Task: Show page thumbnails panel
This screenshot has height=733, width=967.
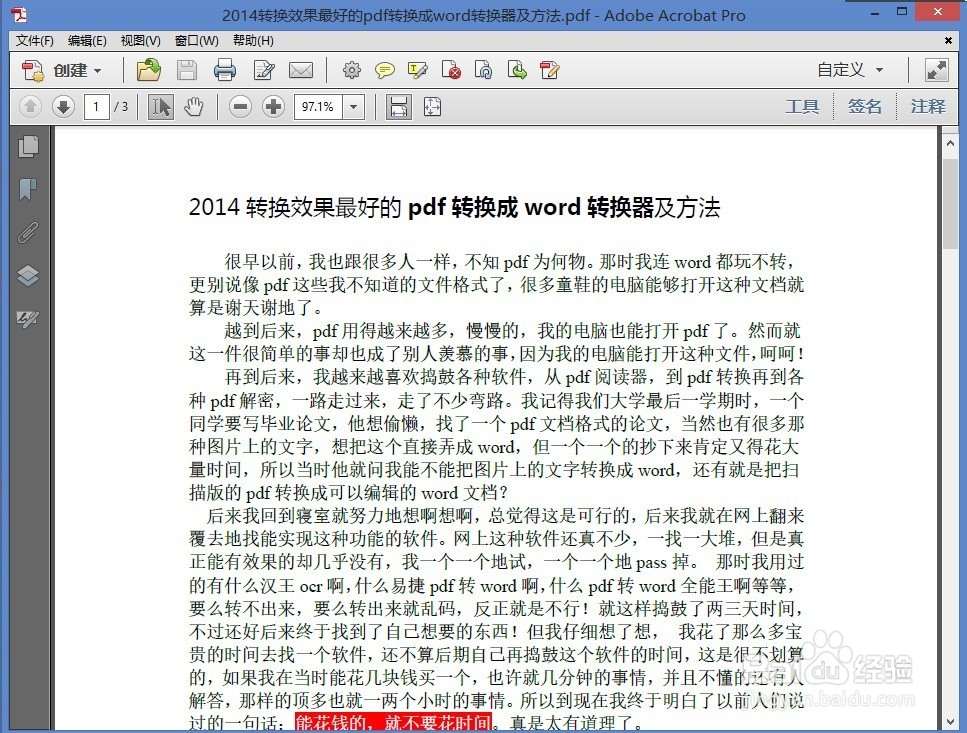Action: tap(28, 146)
